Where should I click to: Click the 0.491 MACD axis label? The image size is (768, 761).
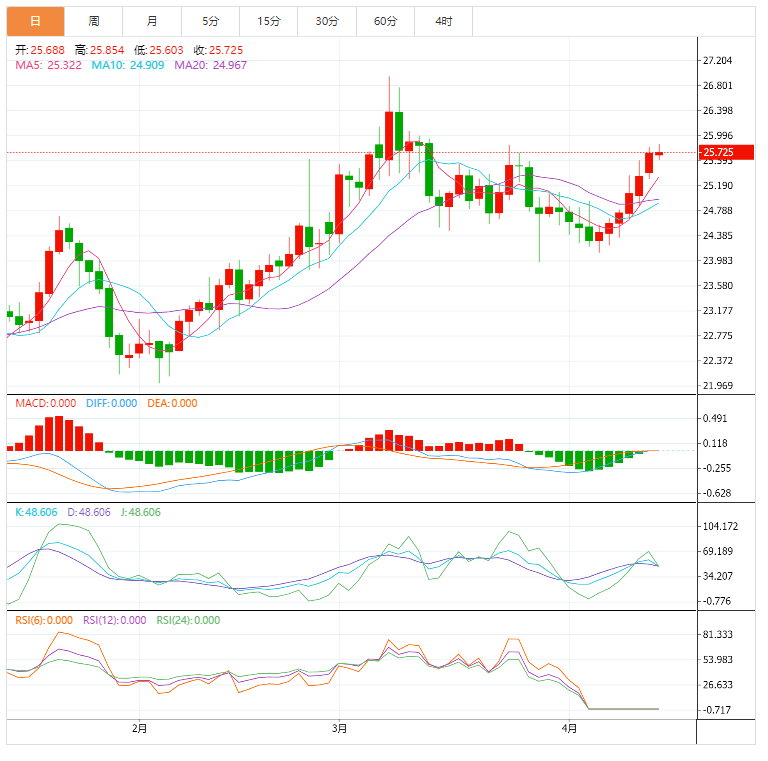(715, 419)
